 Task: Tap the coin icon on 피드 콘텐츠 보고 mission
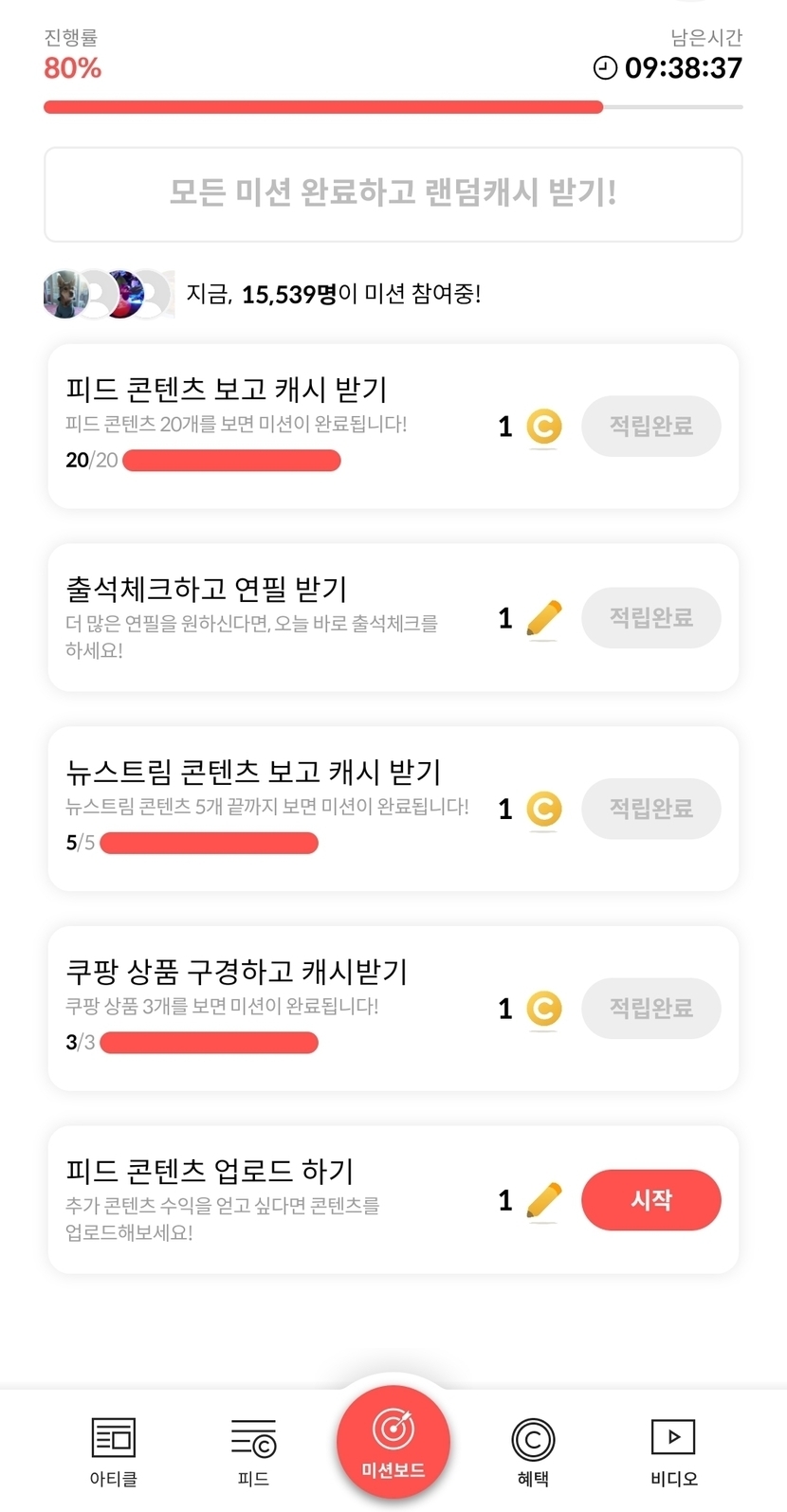pos(544,427)
